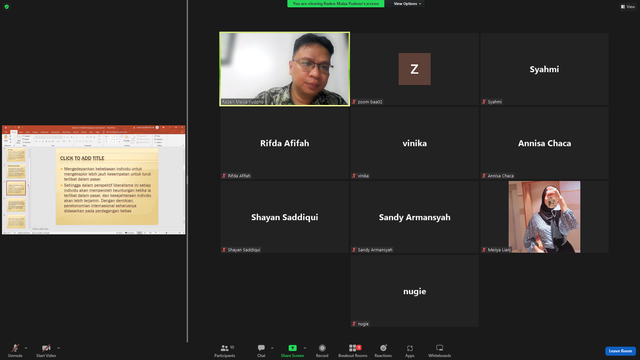Select Meiya Liani's video tile
This screenshot has height=360, width=640.
[x=544, y=217]
